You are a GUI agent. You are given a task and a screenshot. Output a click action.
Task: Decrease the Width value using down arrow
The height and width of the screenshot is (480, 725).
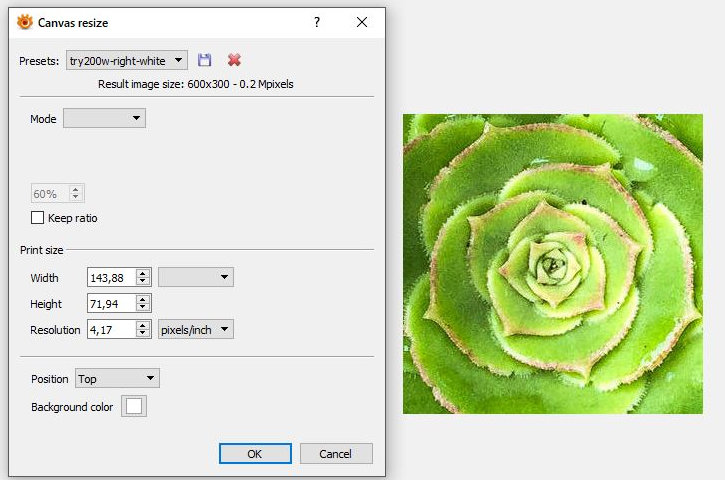[x=143, y=281]
